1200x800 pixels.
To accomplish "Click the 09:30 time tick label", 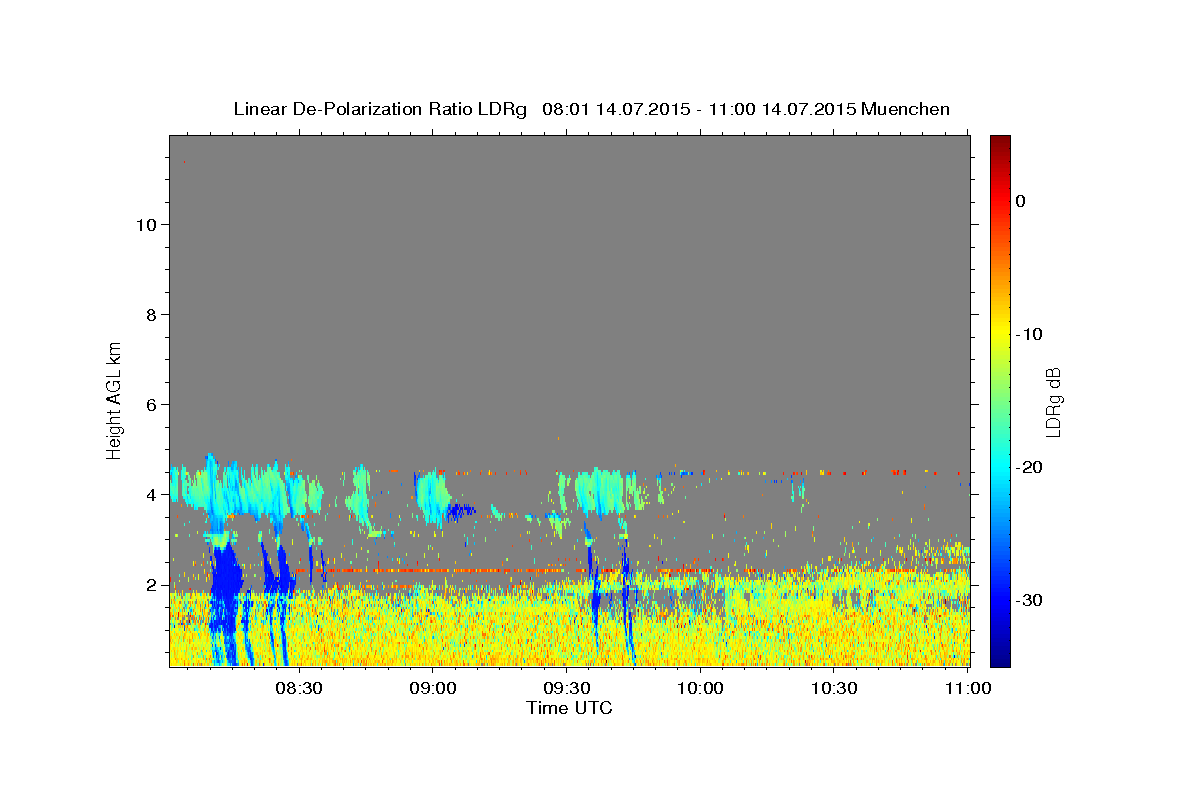I will [566, 688].
